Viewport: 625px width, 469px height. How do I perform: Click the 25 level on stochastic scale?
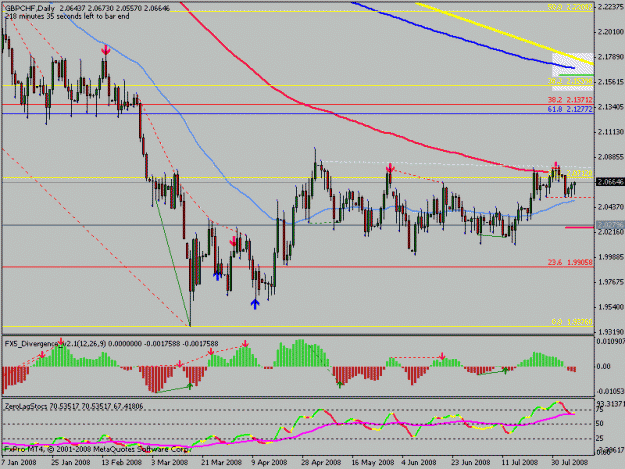pos(600,439)
